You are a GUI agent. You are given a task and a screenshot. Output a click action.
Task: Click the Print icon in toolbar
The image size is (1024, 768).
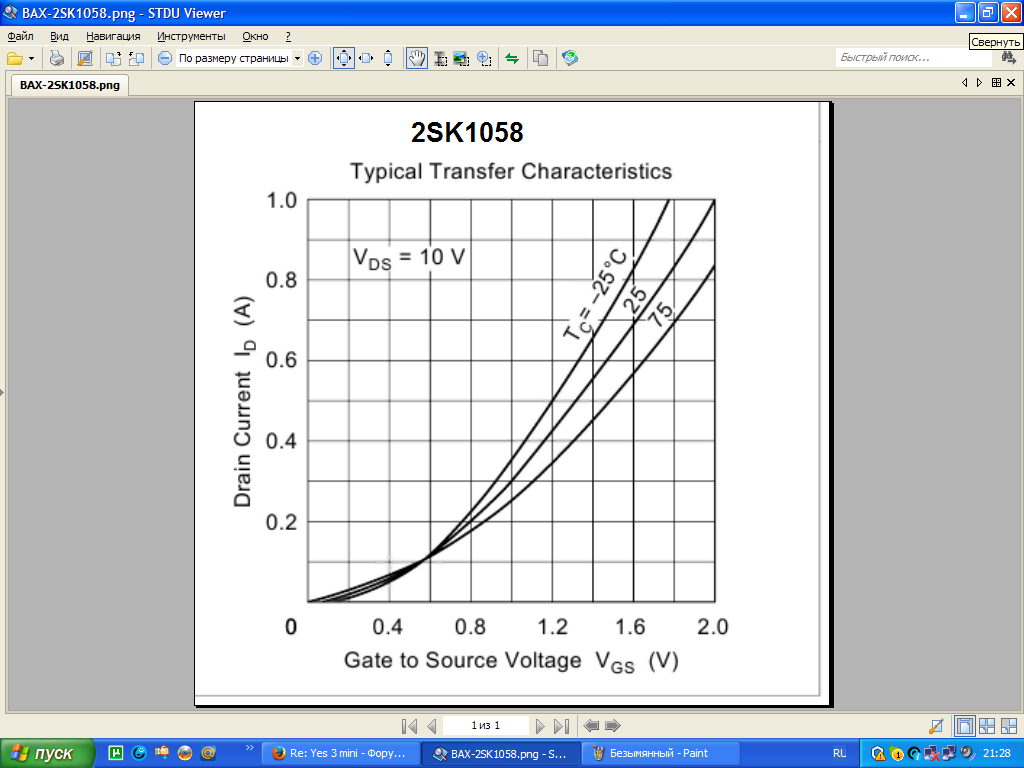[57, 59]
